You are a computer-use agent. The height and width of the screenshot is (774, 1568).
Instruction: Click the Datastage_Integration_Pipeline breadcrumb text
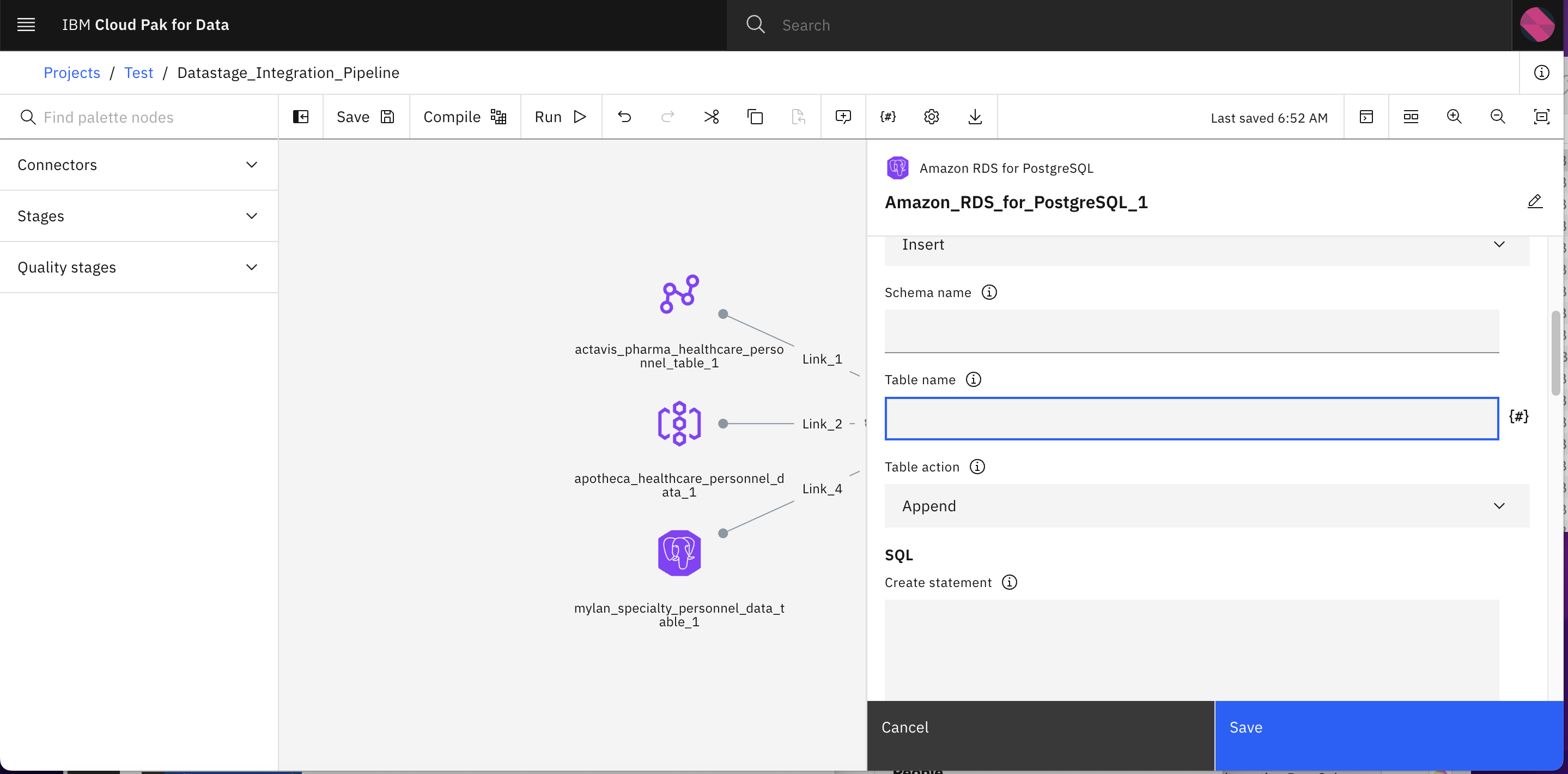[288, 72]
